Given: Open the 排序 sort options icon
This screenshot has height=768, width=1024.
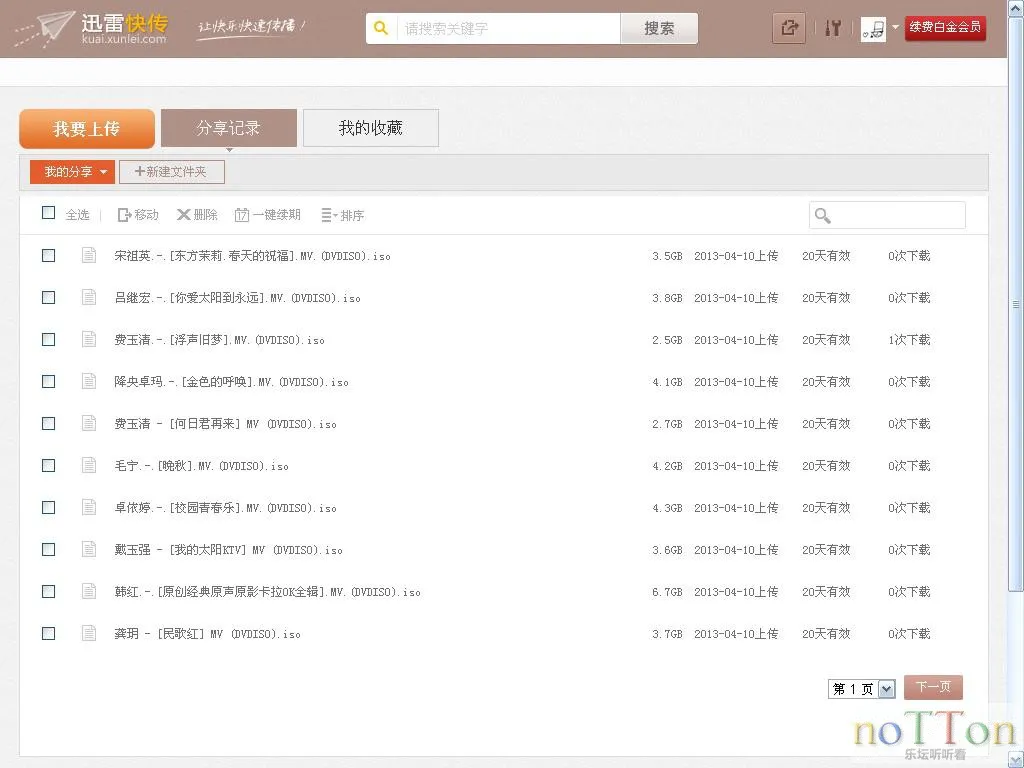Looking at the screenshot, I should point(327,214).
